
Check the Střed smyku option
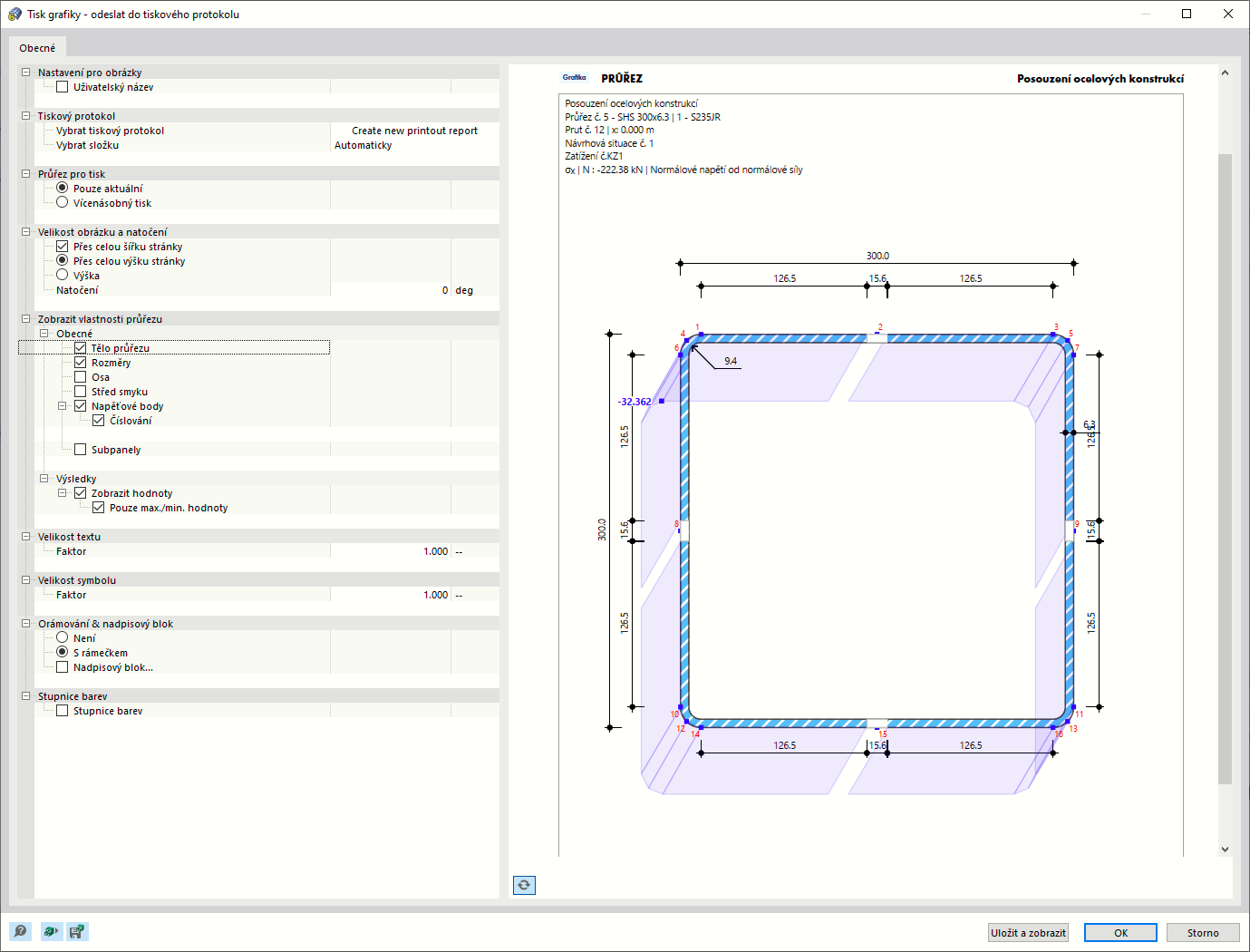point(81,392)
